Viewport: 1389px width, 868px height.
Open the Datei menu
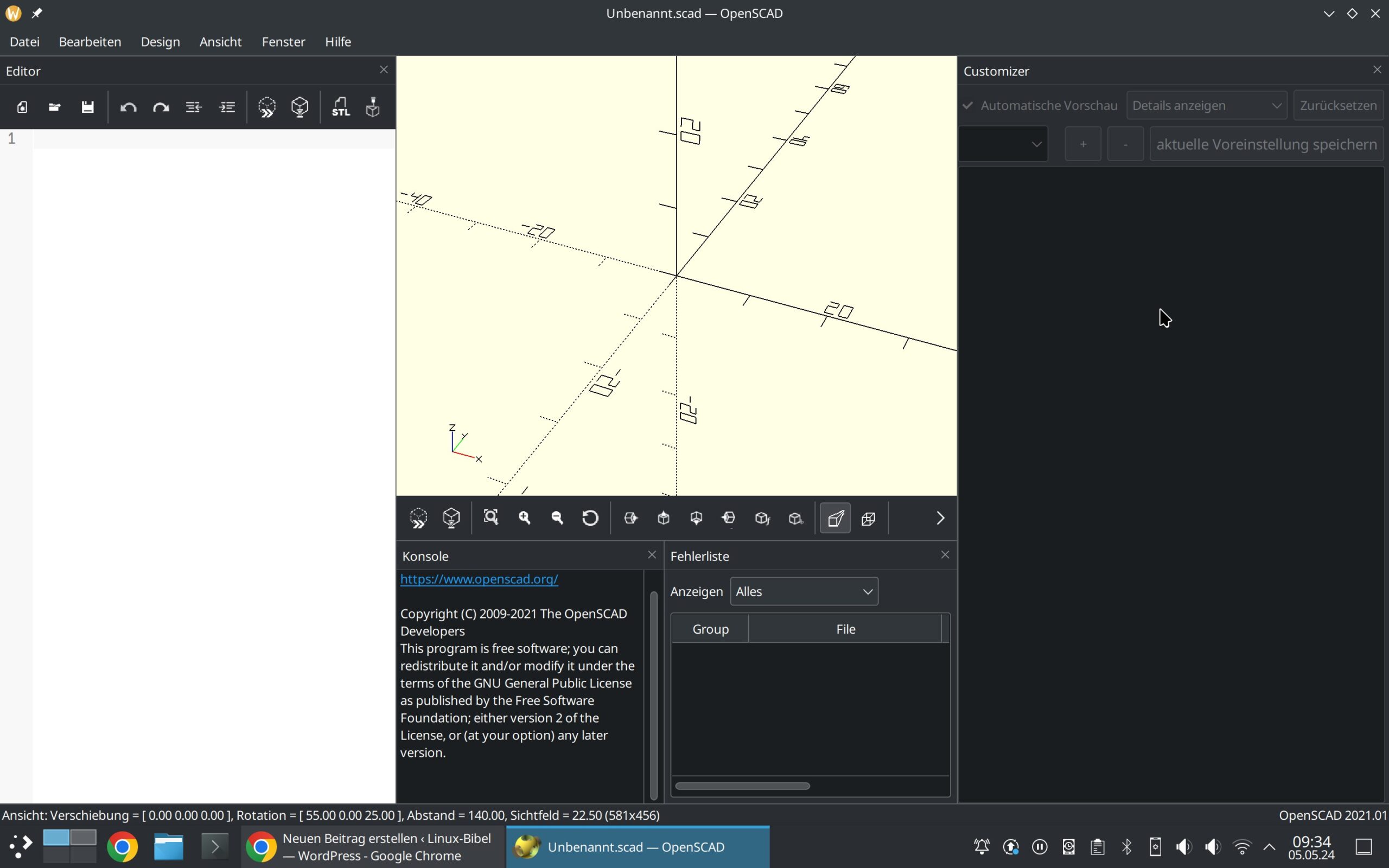point(24,41)
